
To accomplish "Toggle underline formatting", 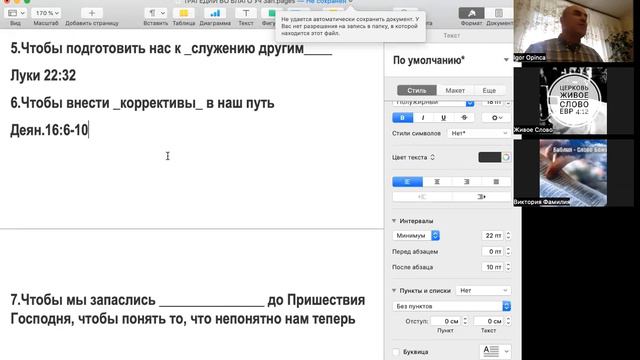I will 443,118.
